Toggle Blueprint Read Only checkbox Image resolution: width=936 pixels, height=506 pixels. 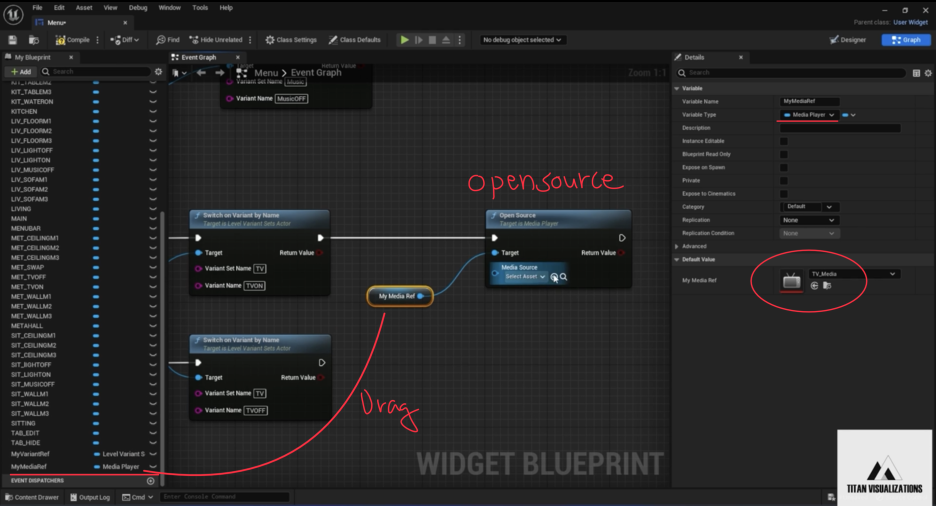784,155
